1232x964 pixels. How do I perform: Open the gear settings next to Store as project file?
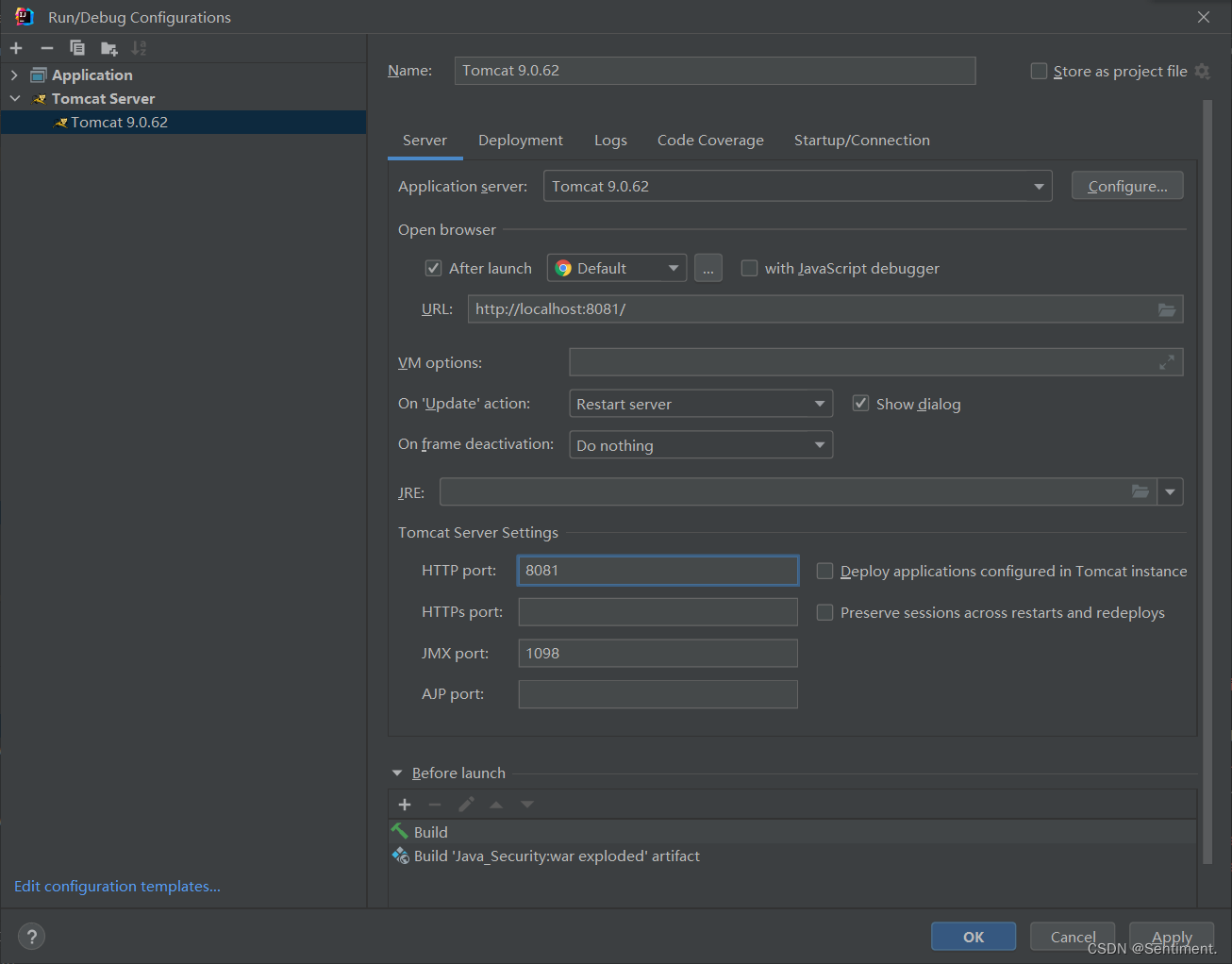tap(1202, 71)
